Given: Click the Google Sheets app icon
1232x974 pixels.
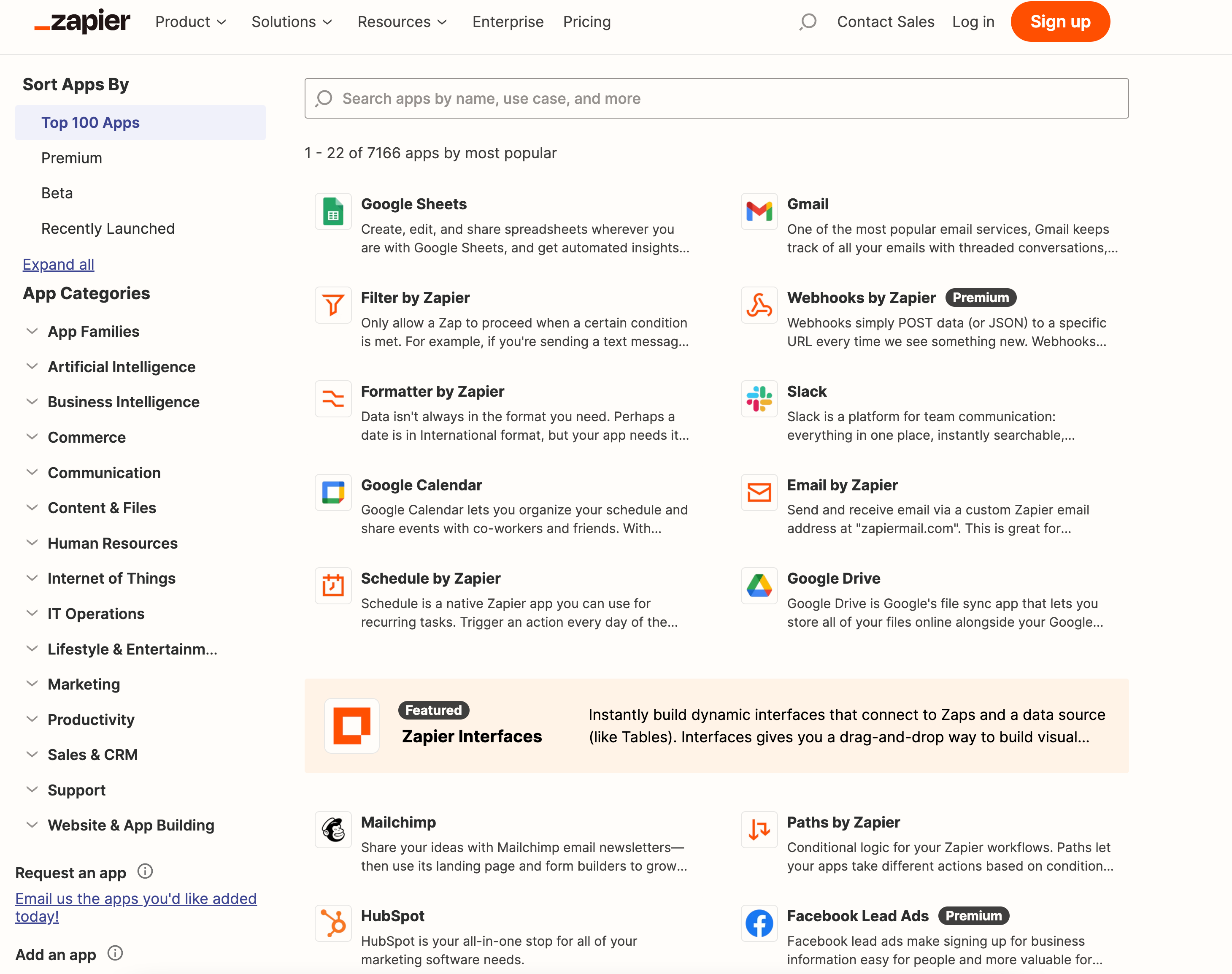Looking at the screenshot, I should point(333,211).
